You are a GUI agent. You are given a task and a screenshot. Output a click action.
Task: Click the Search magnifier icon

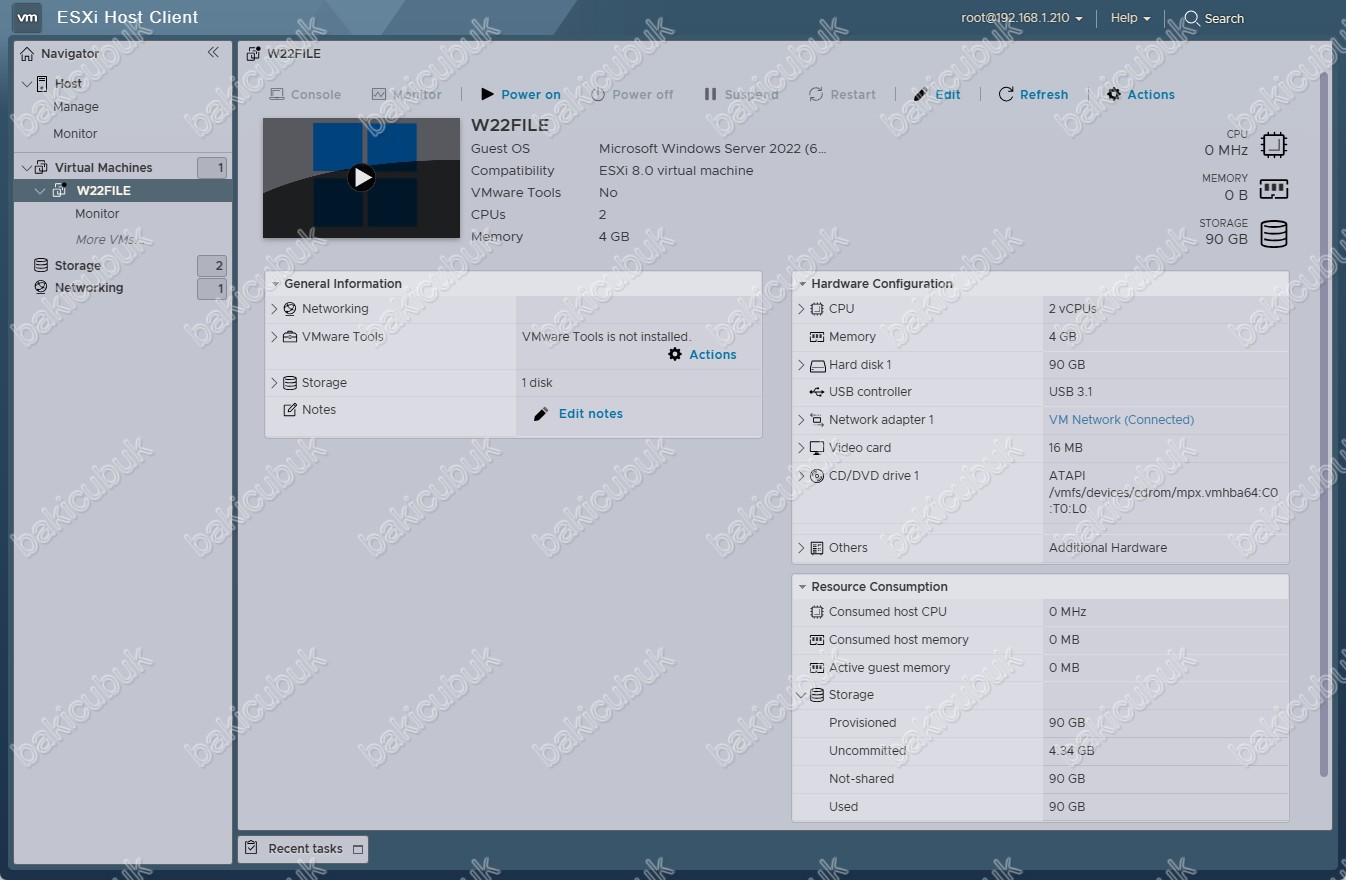pos(1192,18)
